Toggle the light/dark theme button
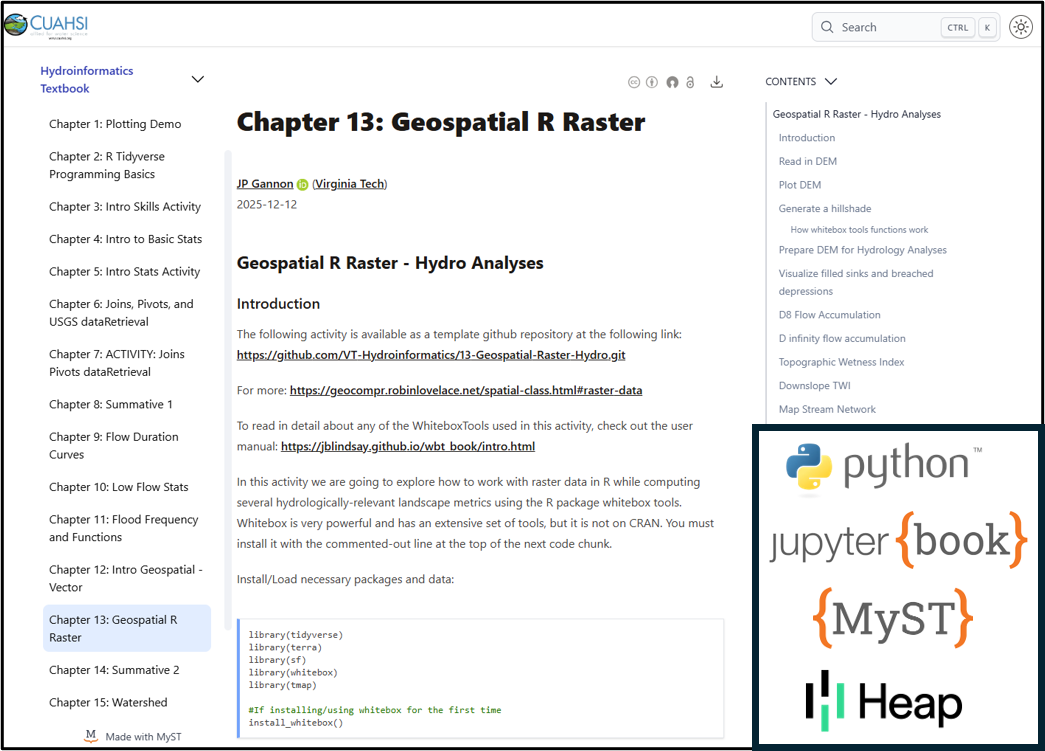The image size is (1045, 751). tap(1020, 27)
